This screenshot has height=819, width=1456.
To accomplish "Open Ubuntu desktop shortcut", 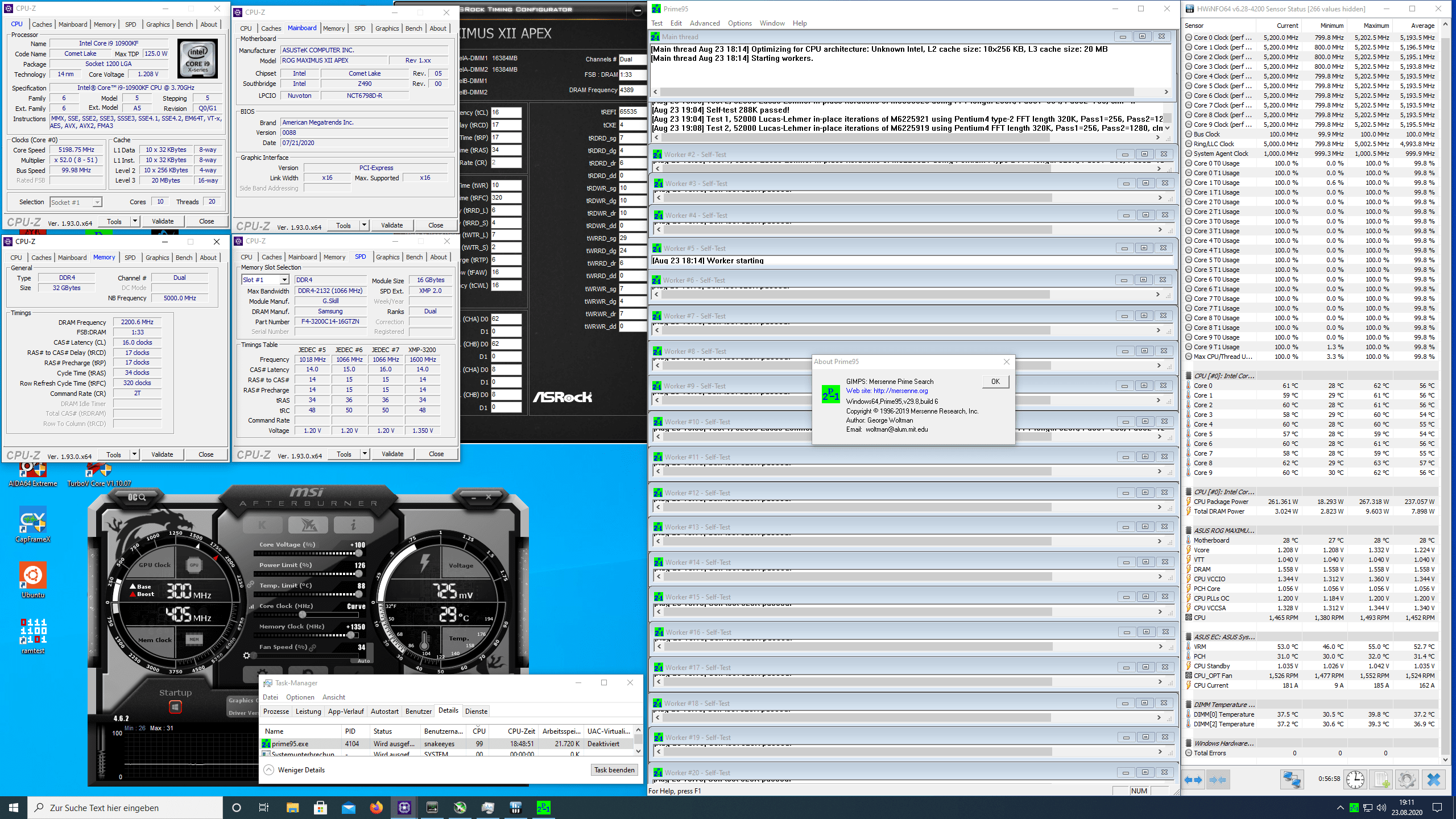I will 32,580.
